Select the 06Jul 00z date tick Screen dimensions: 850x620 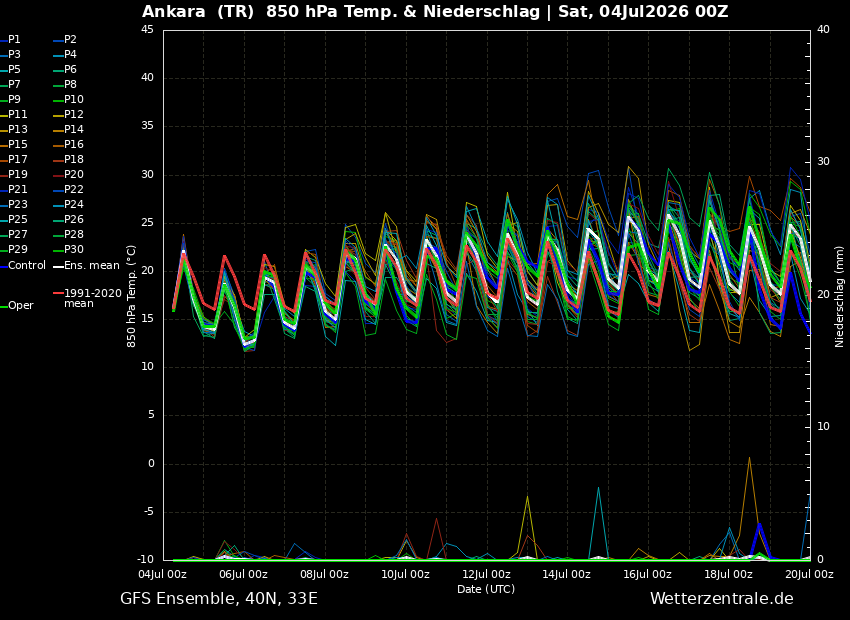click(243, 574)
